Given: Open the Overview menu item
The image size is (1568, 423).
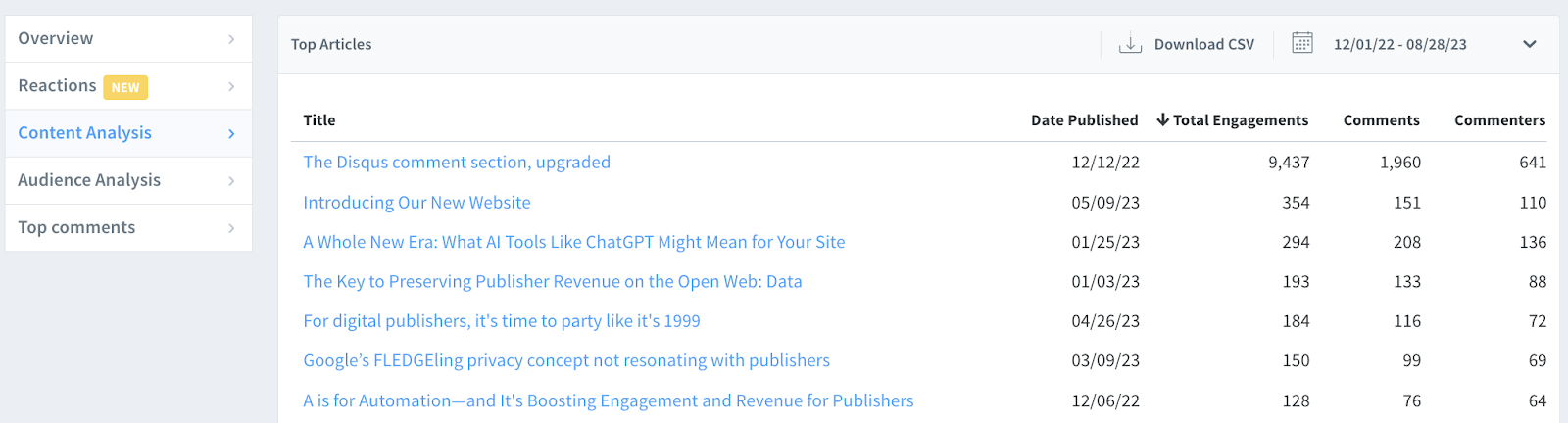Looking at the screenshot, I should (56, 38).
